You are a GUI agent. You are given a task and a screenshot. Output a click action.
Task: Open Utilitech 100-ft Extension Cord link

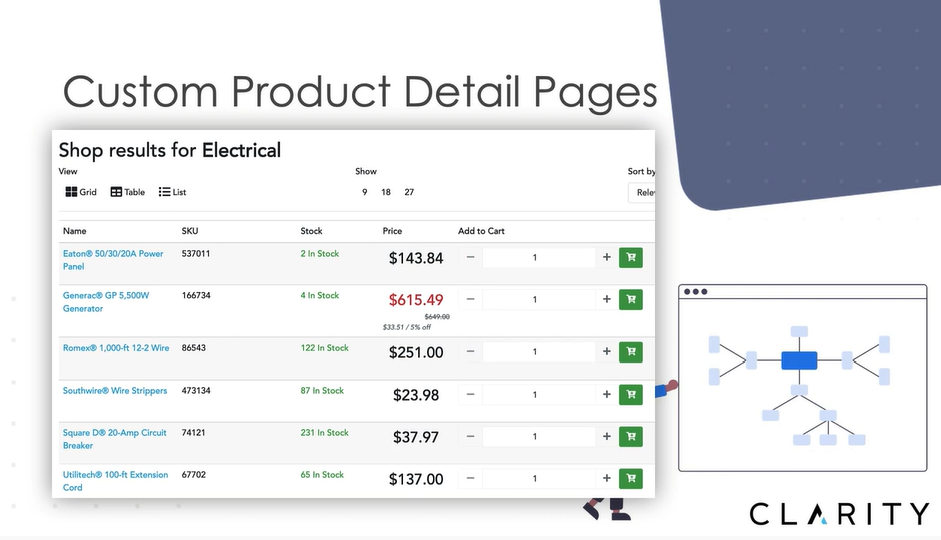(x=115, y=481)
